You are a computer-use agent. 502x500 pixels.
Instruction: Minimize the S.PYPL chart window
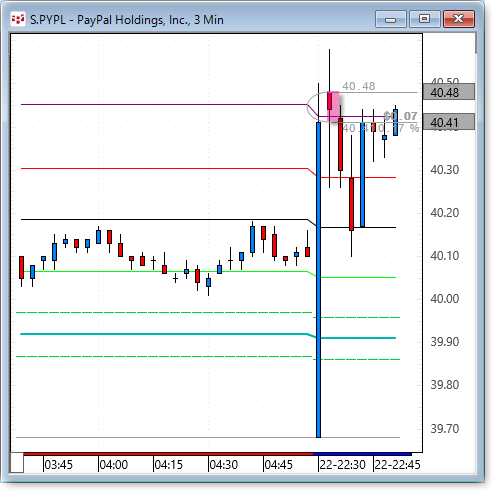[x=390, y=19]
